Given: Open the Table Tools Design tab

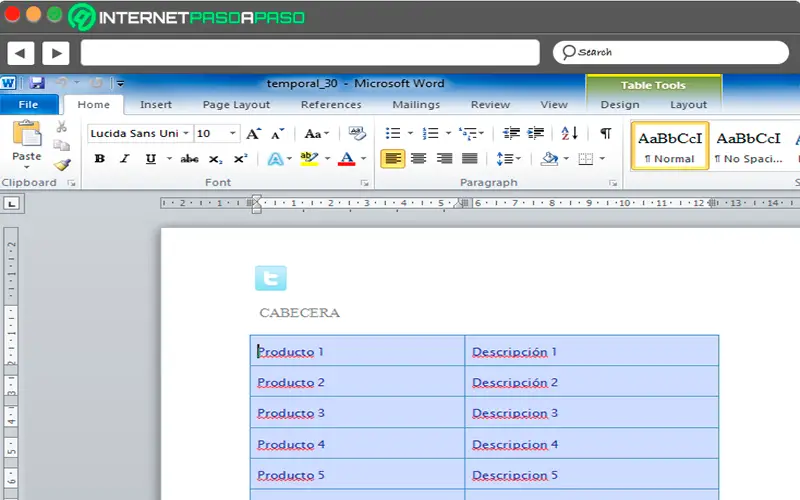Looking at the screenshot, I should tap(619, 105).
